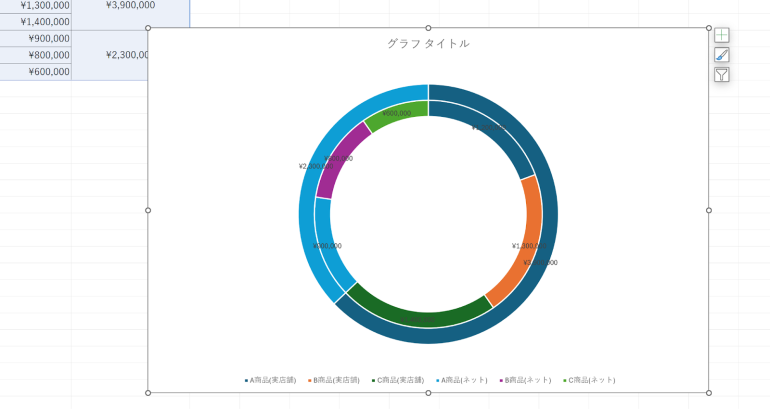Open the Chart Filters funnel button
The width and height of the screenshot is (770, 409).
721,75
